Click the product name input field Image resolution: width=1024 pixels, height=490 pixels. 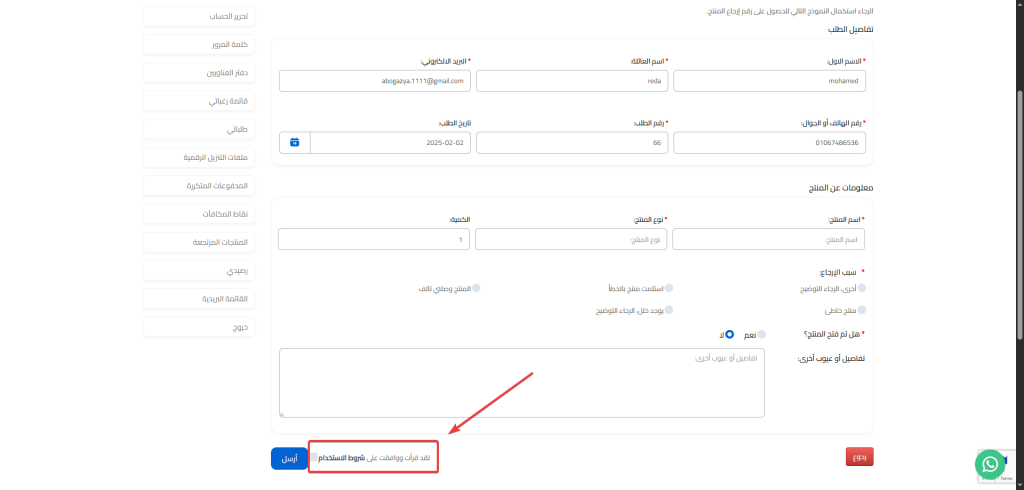[768, 239]
